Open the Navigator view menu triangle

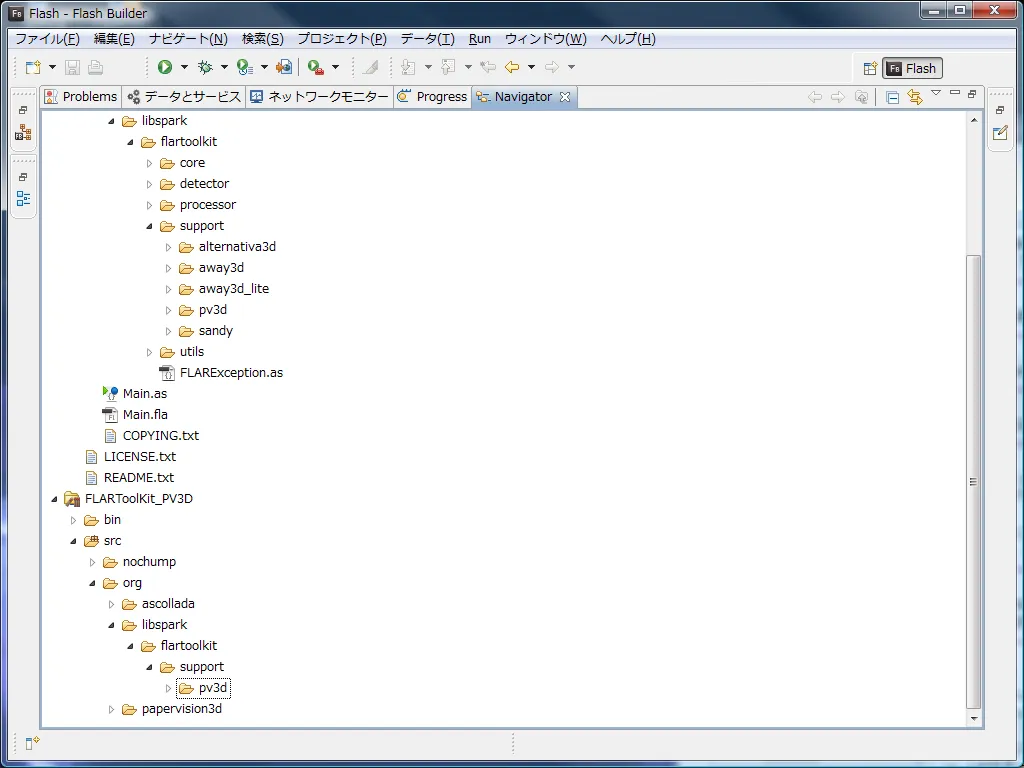pyautogui.click(x=936, y=93)
